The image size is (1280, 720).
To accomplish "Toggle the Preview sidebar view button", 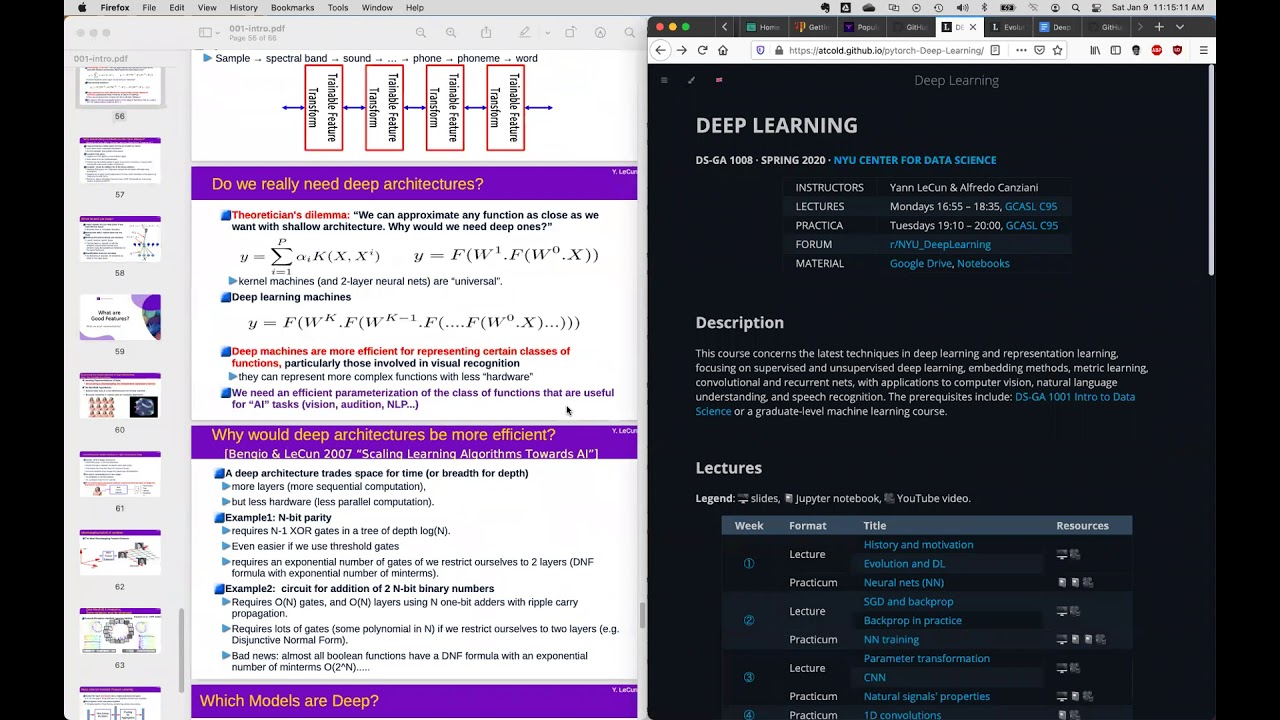I will pyautogui.click(x=204, y=33).
